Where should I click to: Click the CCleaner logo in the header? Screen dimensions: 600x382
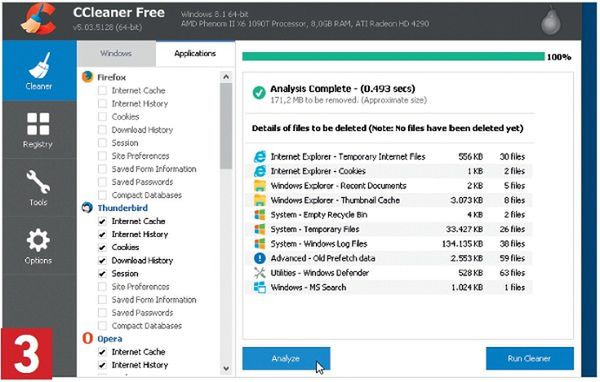click(39, 19)
